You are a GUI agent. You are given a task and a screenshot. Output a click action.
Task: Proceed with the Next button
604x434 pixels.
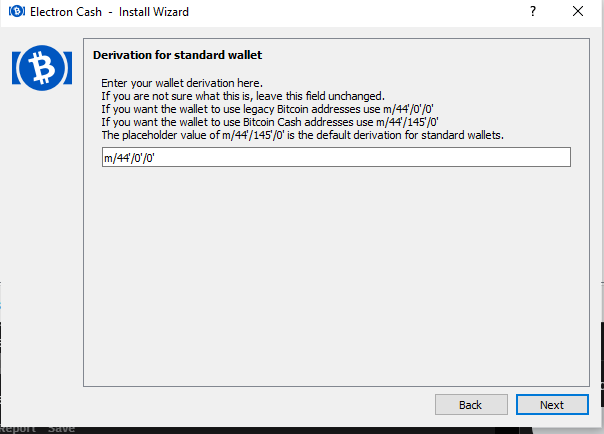point(552,405)
